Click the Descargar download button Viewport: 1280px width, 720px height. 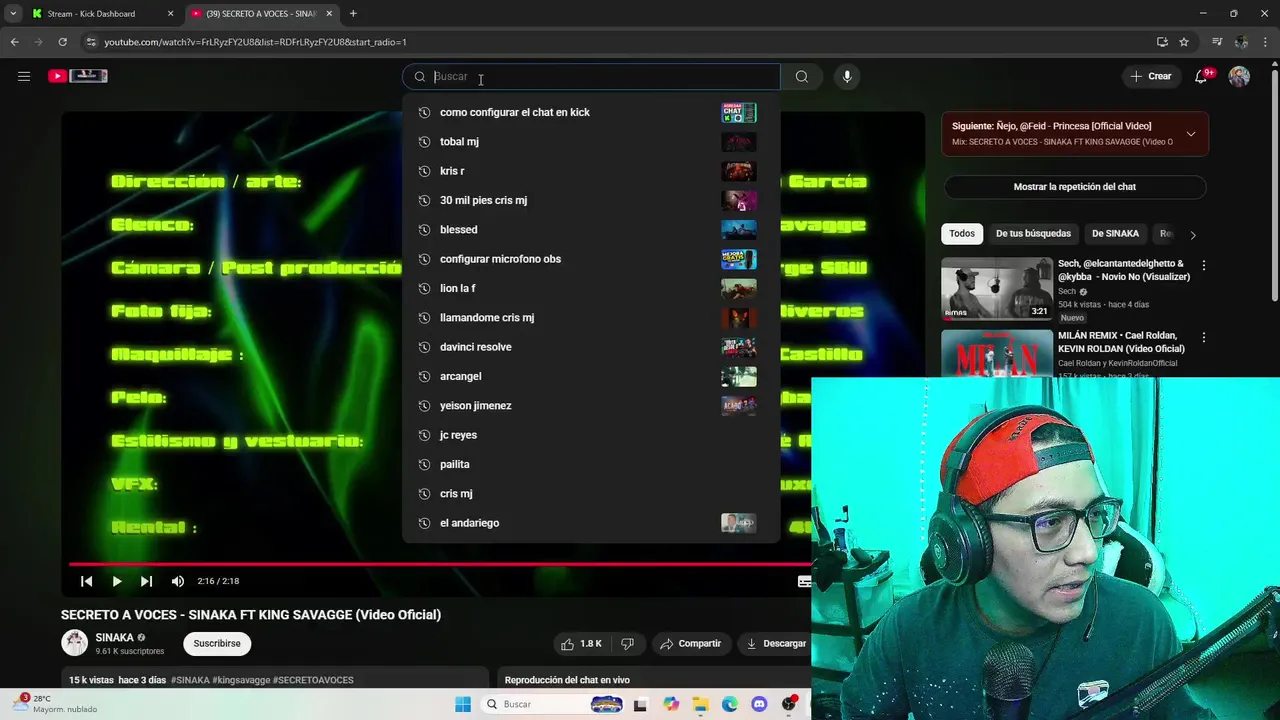coord(776,644)
